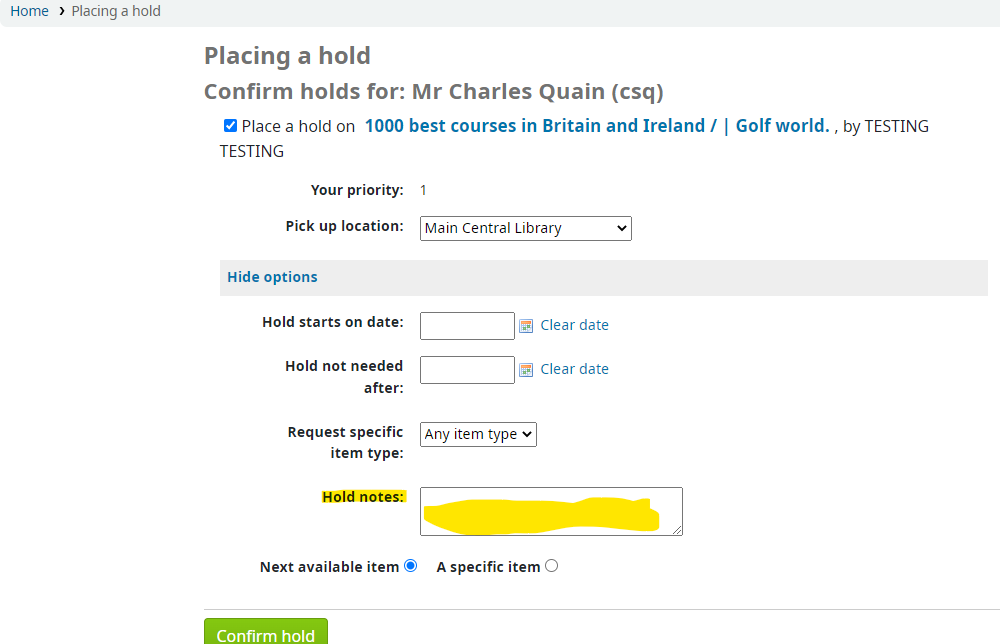Image resolution: width=1000 pixels, height=644 pixels.
Task: Click 'Placing a hold' breadcrumb item
Action: 116,11
